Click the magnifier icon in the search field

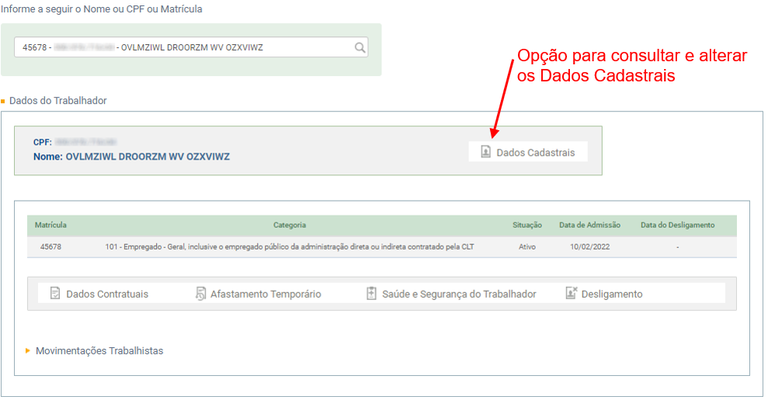[x=360, y=48]
